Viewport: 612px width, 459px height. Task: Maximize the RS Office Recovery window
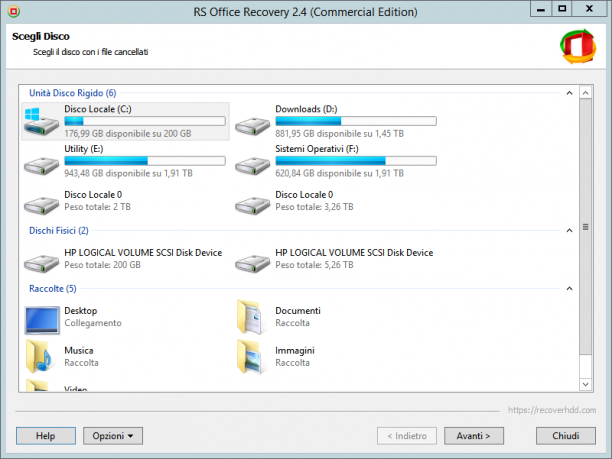[562, 9]
